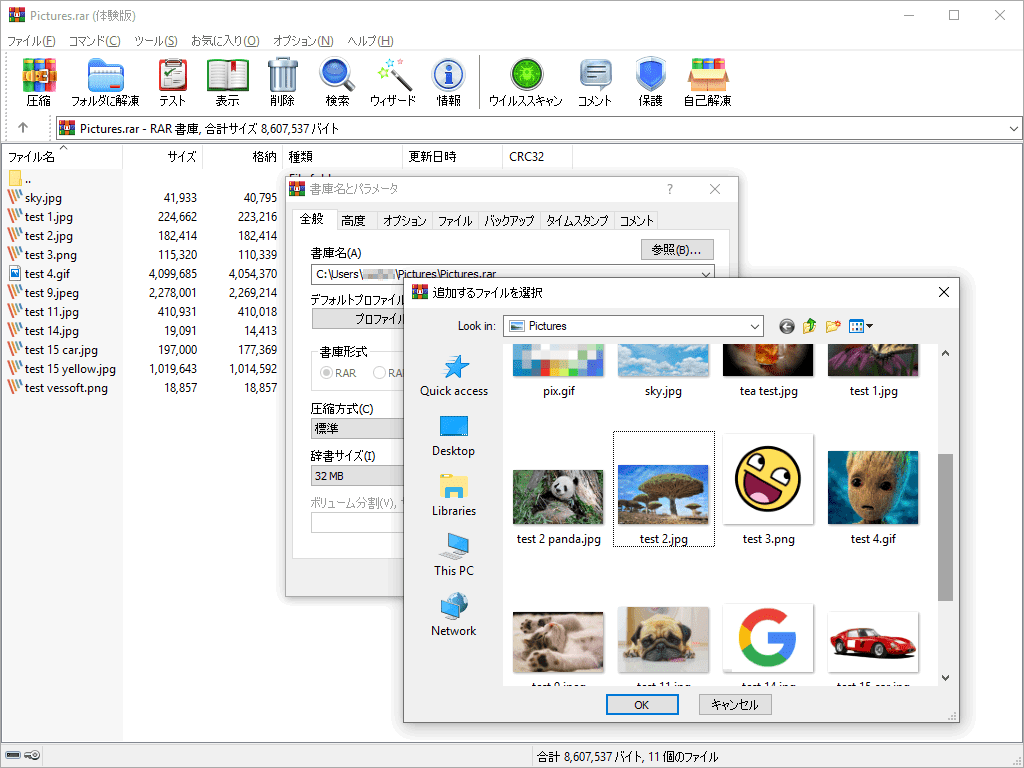Expand the main window address bar dropdown
Screen dimensions: 1024x768
pyautogui.click(x=1013, y=129)
